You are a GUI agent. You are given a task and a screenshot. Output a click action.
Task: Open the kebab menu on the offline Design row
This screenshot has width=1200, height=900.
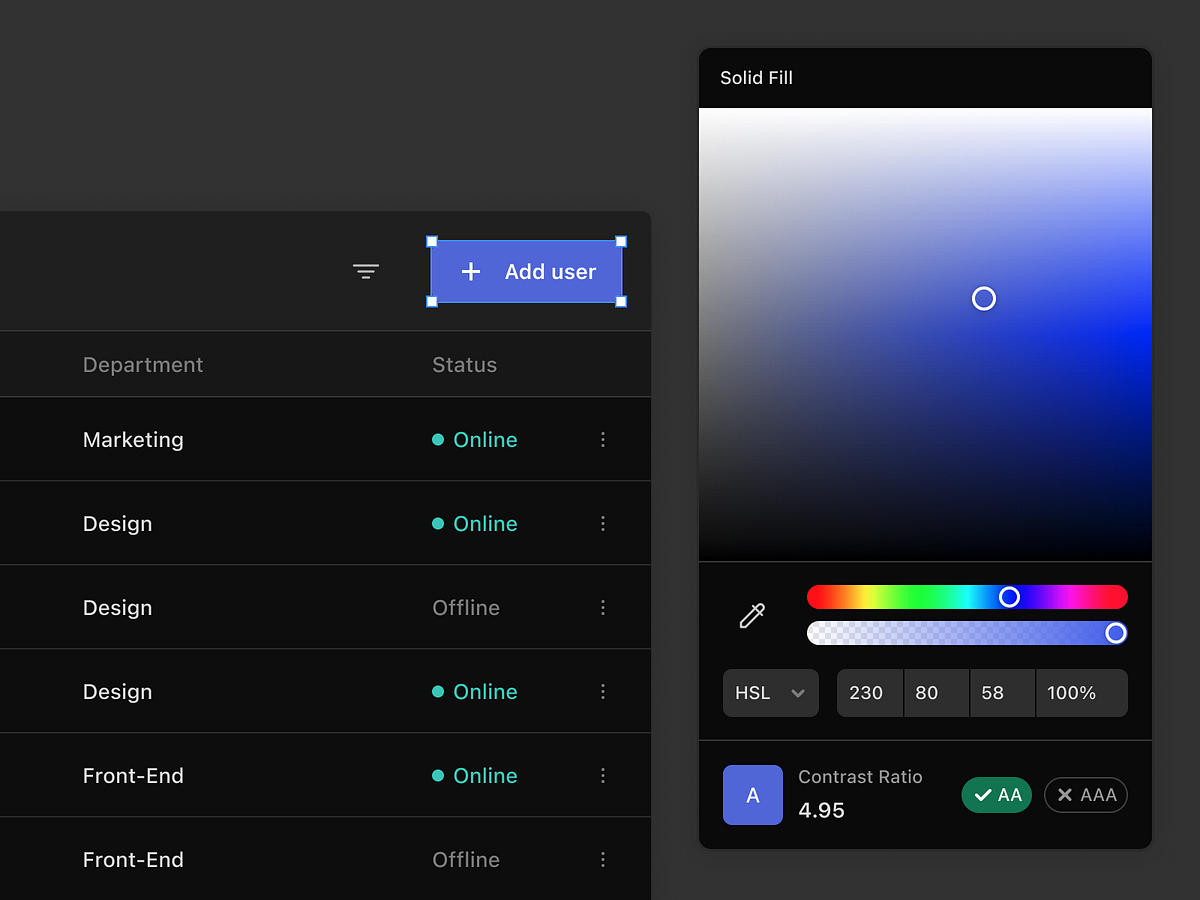pos(603,607)
